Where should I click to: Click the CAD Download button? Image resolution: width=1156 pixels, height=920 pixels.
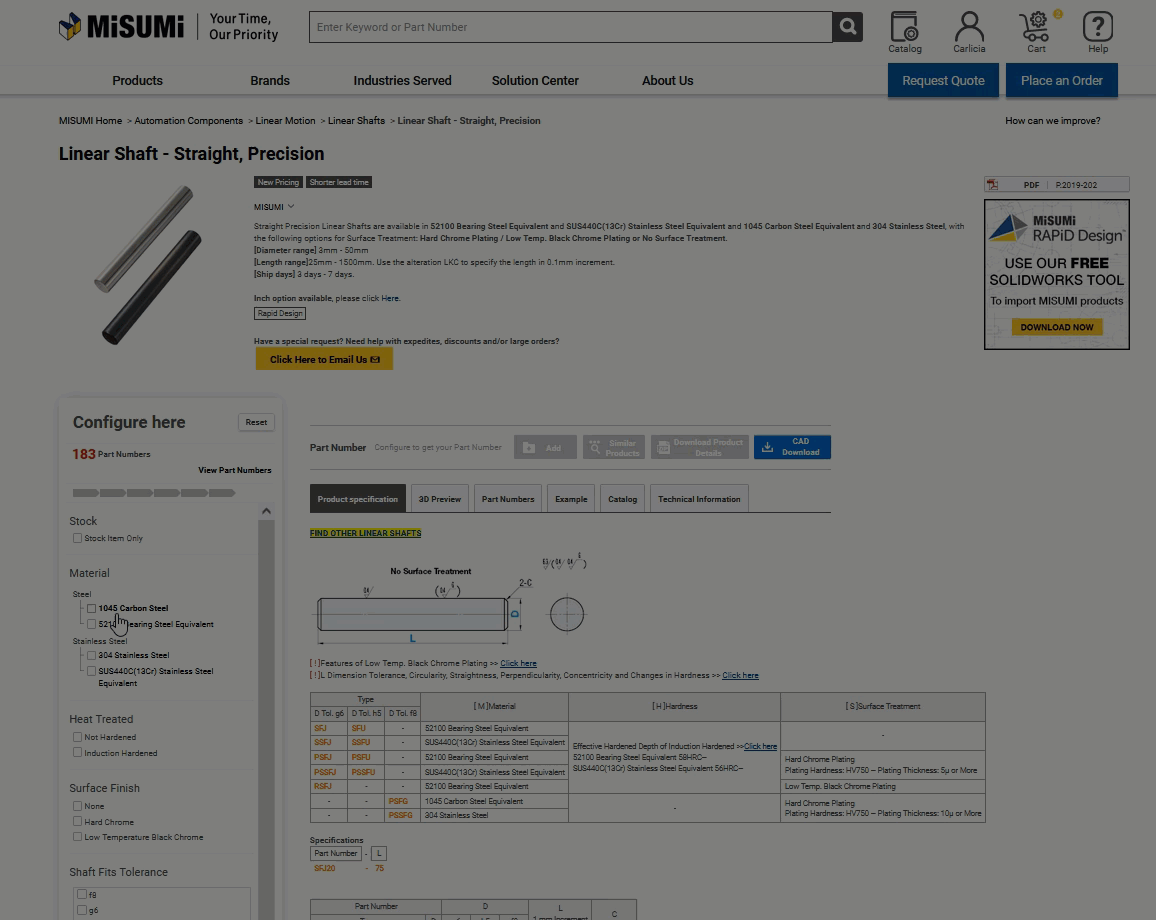point(792,447)
